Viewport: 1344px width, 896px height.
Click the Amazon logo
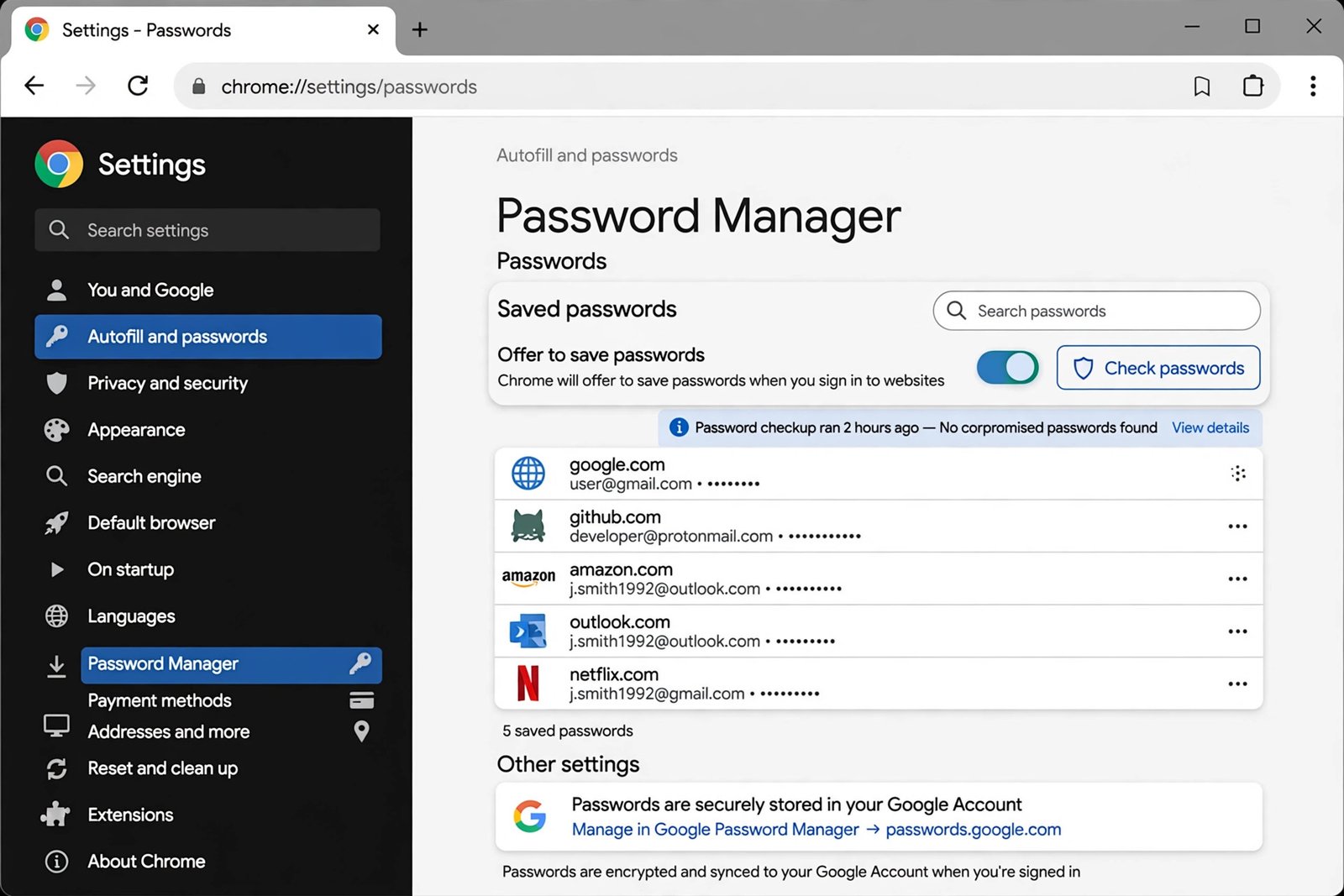528,578
